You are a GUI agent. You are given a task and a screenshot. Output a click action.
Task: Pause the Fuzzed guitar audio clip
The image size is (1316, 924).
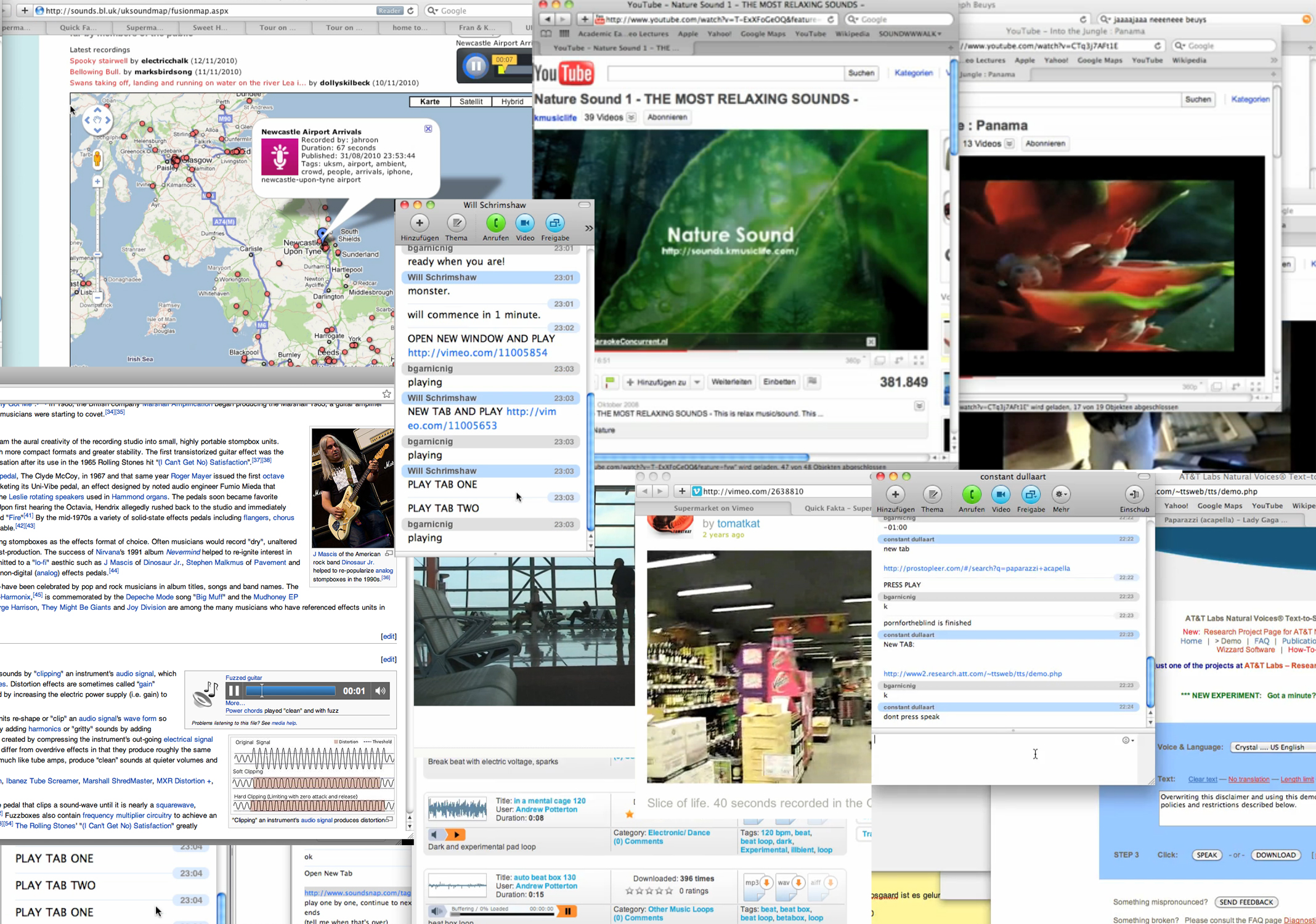coord(234,691)
